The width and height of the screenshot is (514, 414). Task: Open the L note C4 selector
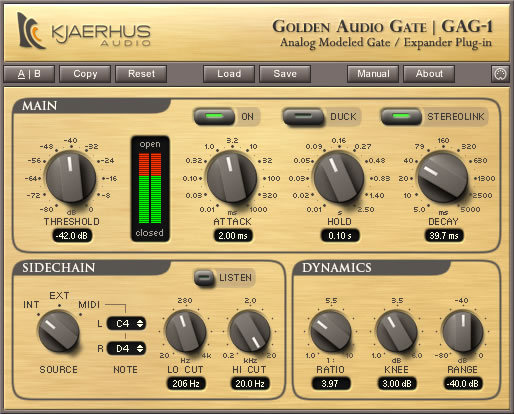[126, 323]
